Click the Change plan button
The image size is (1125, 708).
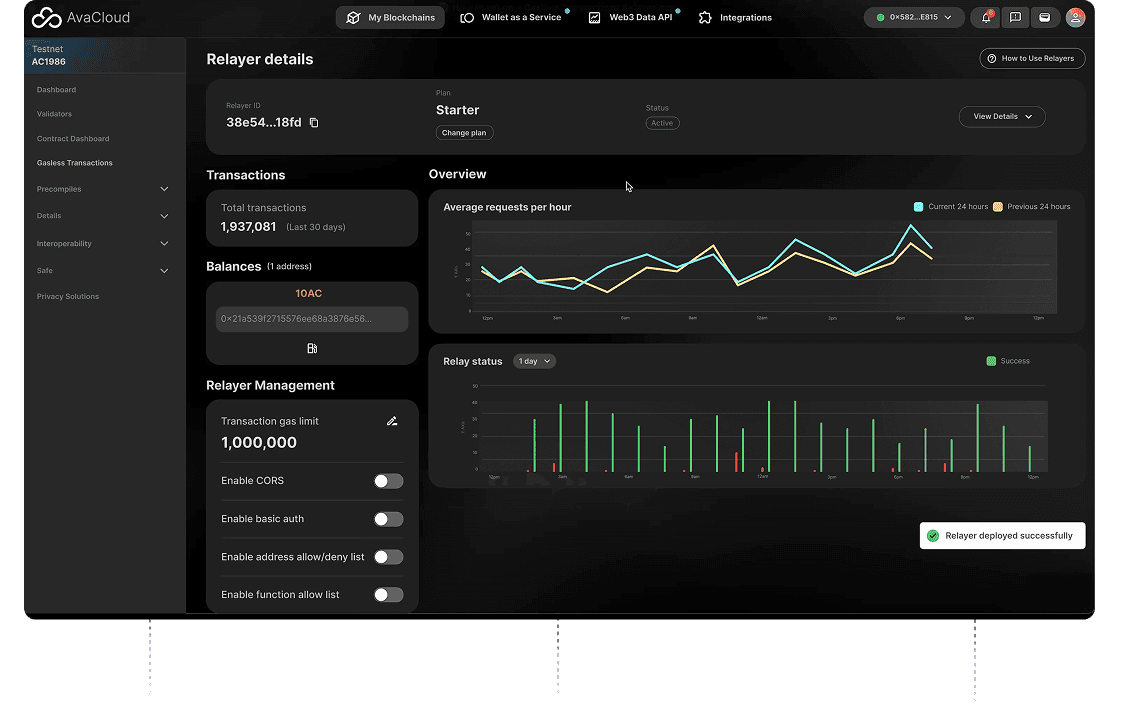(x=464, y=133)
